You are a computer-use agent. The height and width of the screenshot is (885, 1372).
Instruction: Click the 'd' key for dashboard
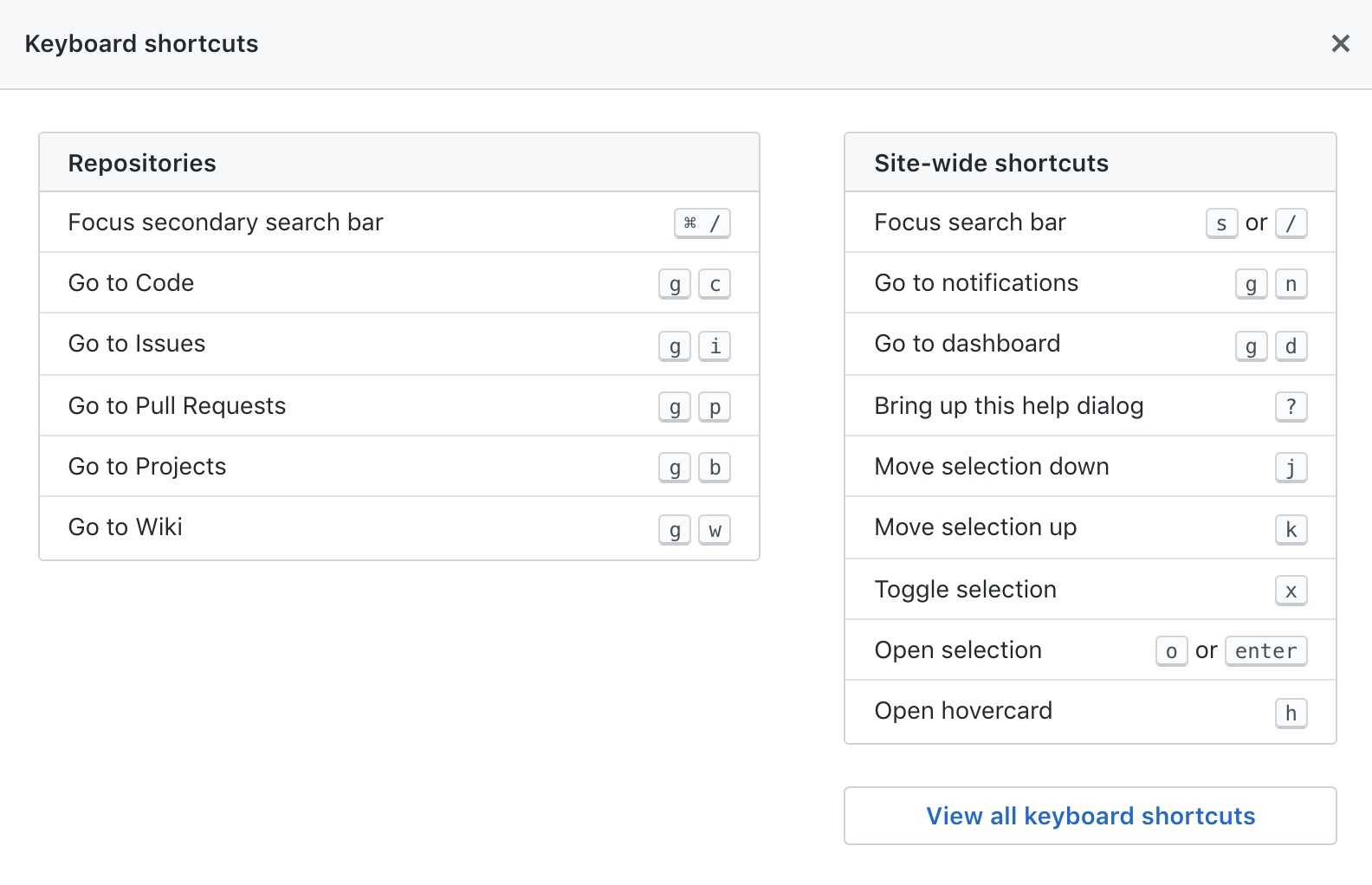click(x=1291, y=346)
